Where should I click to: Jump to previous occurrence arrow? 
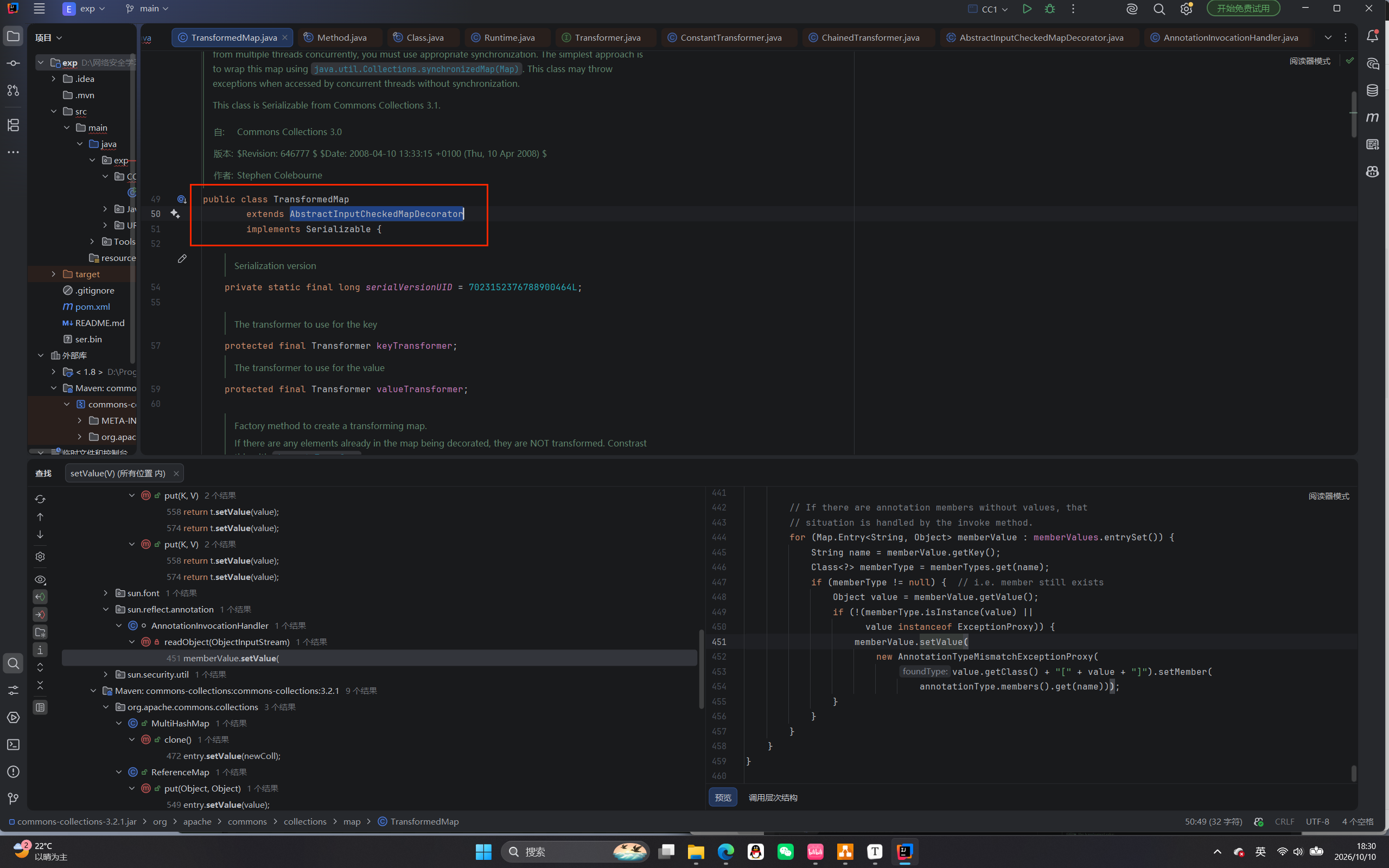[40, 516]
